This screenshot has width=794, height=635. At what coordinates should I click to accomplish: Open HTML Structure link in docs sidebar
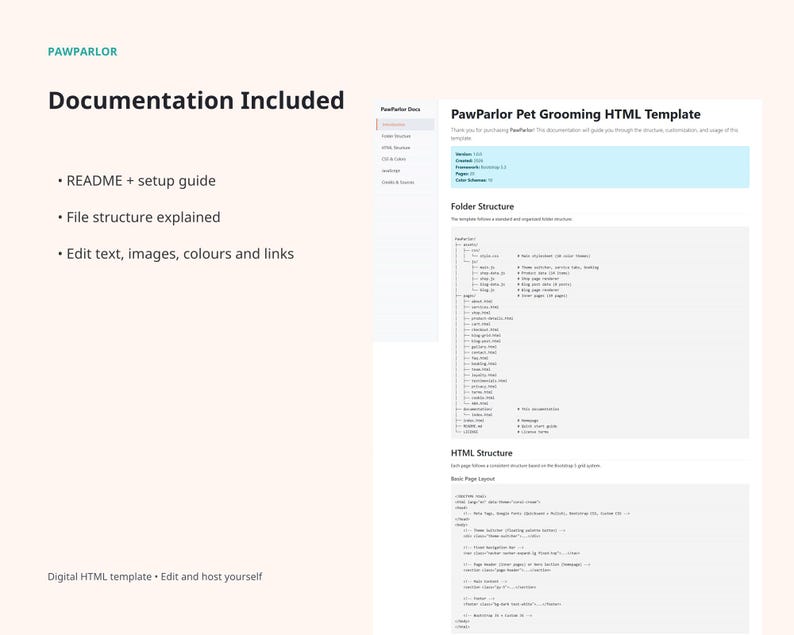(x=395, y=148)
